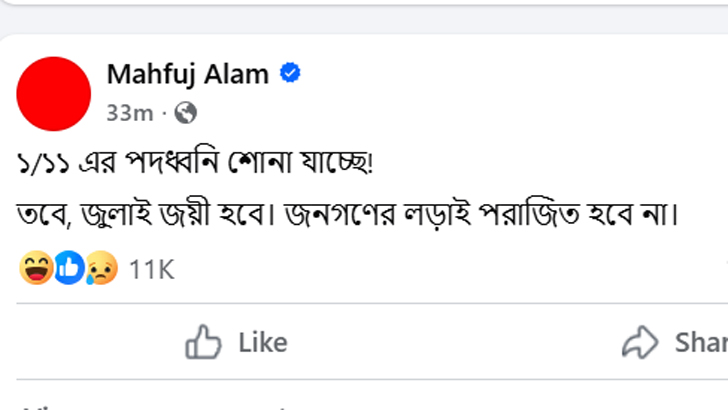The width and height of the screenshot is (728, 410).
Task: Click the Like button label
Action: (263, 343)
